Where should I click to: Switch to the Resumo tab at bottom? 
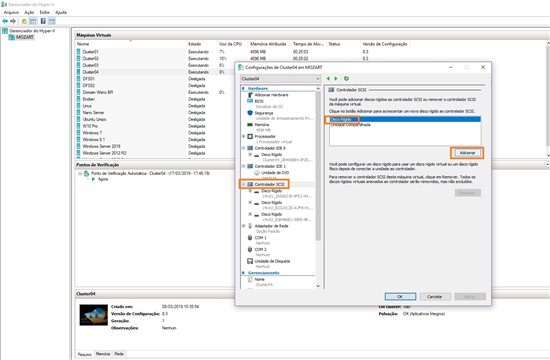coord(85,354)
